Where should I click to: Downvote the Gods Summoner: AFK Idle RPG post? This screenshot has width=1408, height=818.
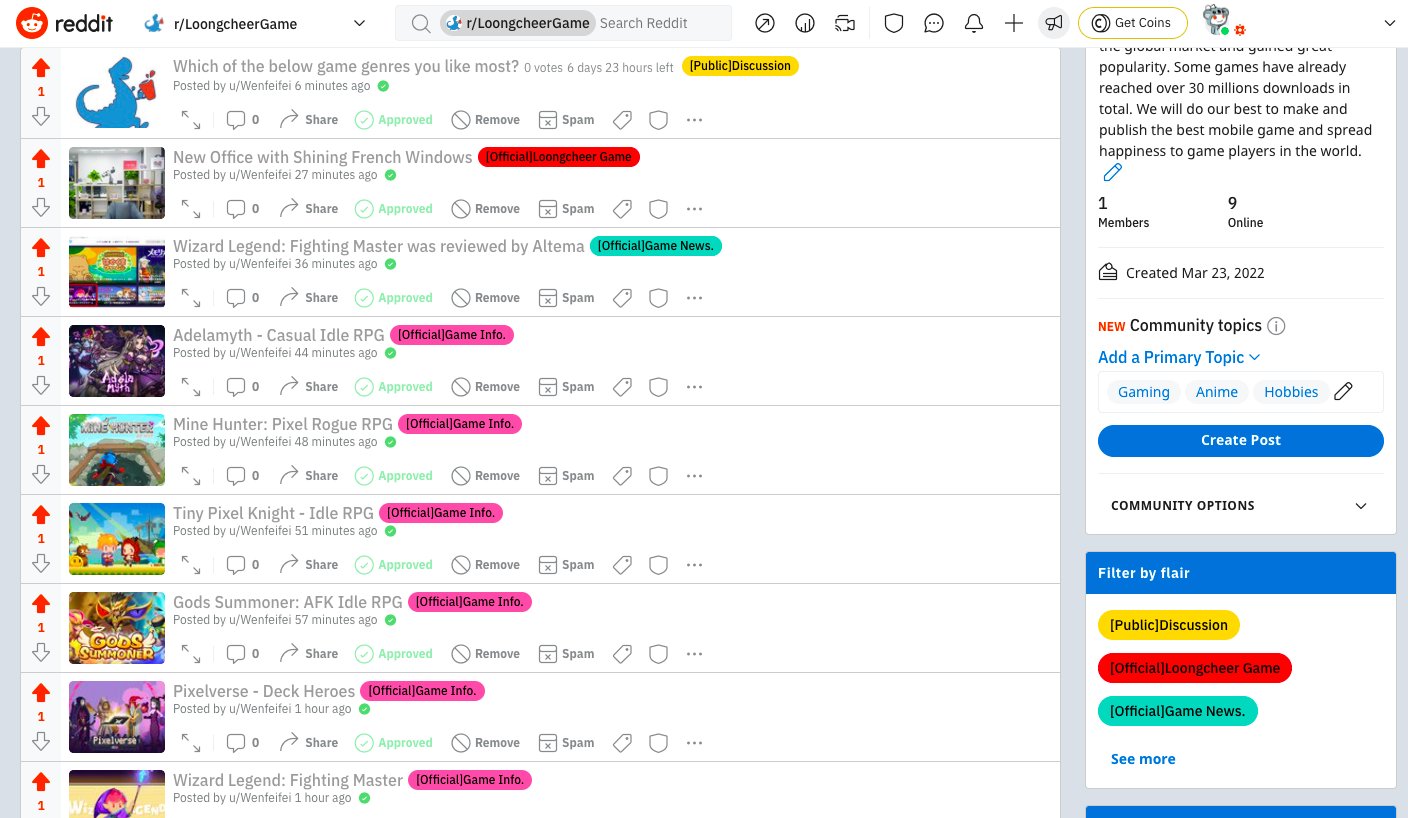tap(41, 652)
